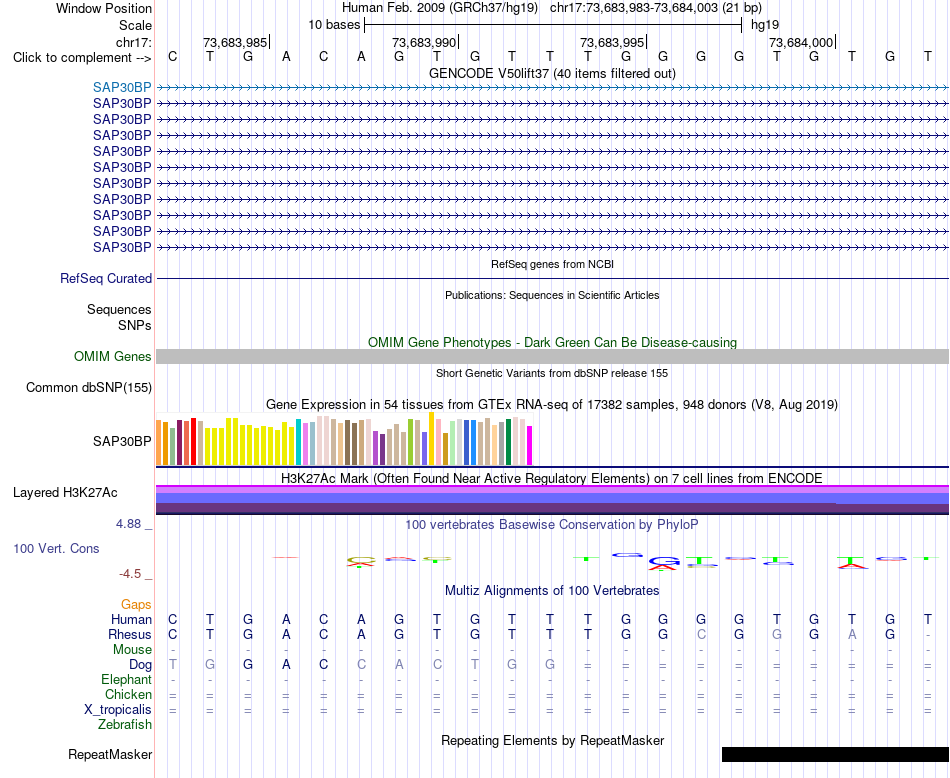This screenshot has height=778, width=950.
Task: Select the Zebrafish alignment row label
Action: coord(125,724)
